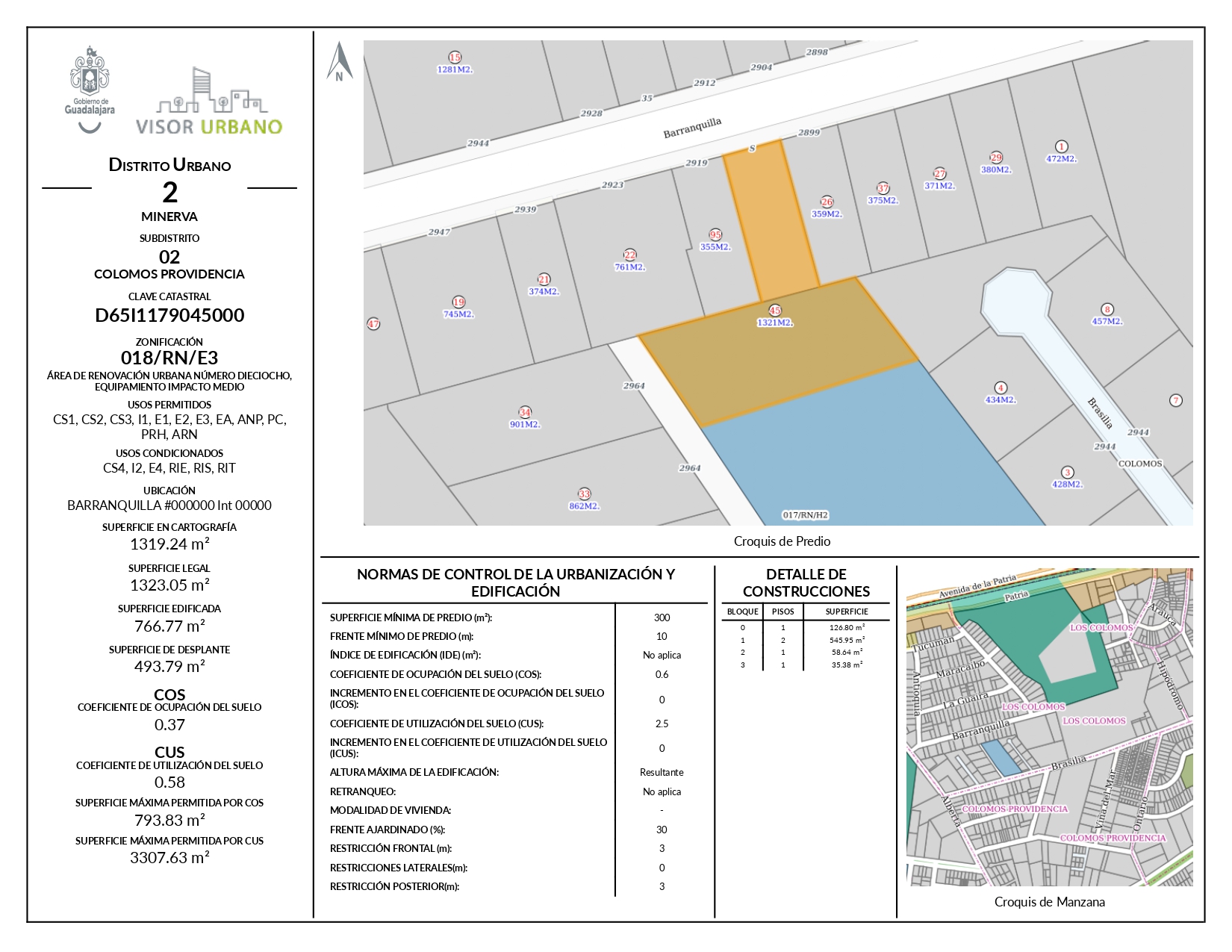Select lot marker 8 near 457M2
This screenshot has height=952, width=1232.
tap(1107, 309)
